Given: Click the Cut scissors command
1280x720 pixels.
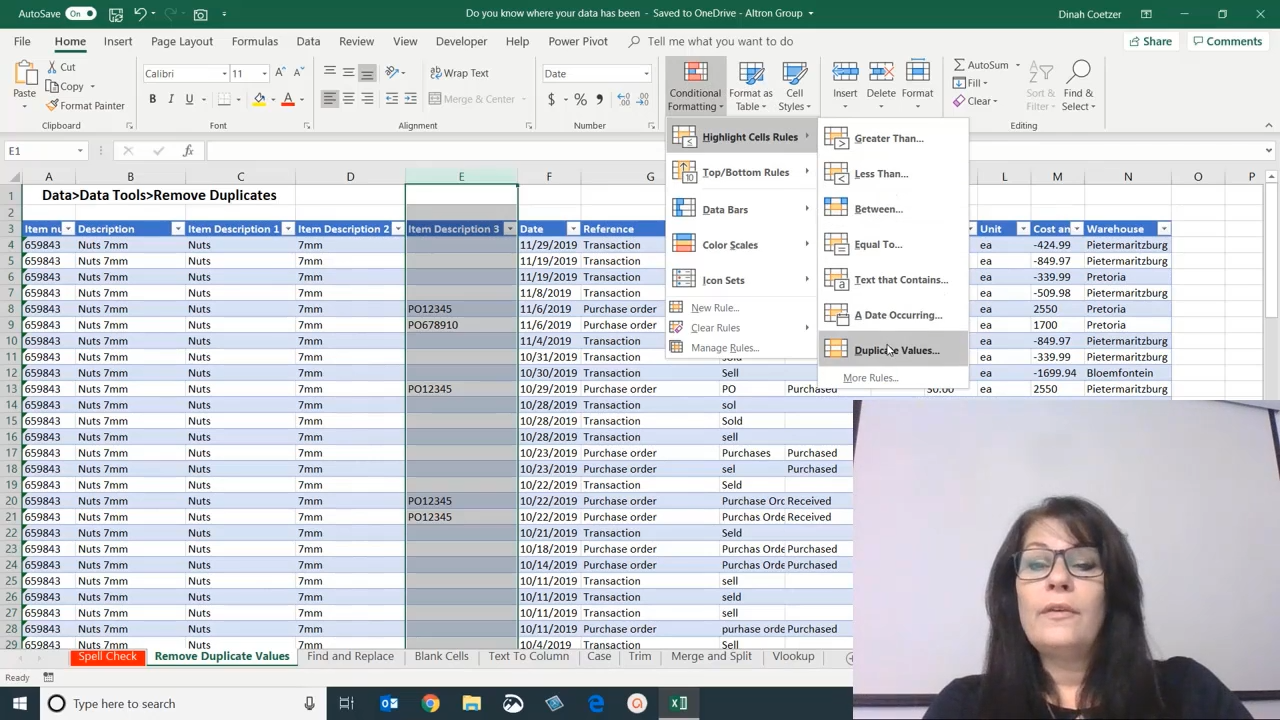Looking at the screenshot, I should pyautogui.click(x=60, y=67).
